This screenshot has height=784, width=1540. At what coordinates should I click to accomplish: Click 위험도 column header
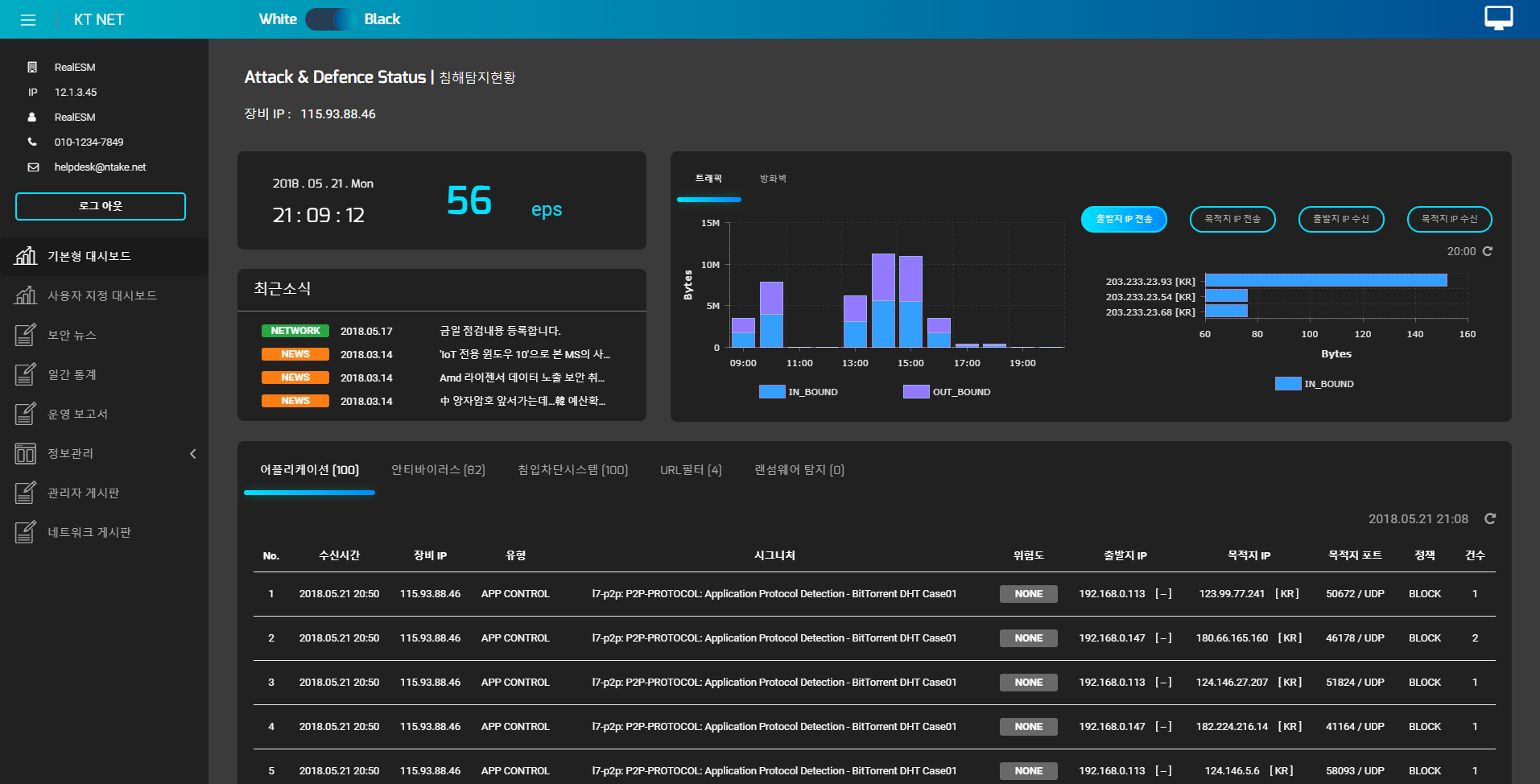[1029, 555]
